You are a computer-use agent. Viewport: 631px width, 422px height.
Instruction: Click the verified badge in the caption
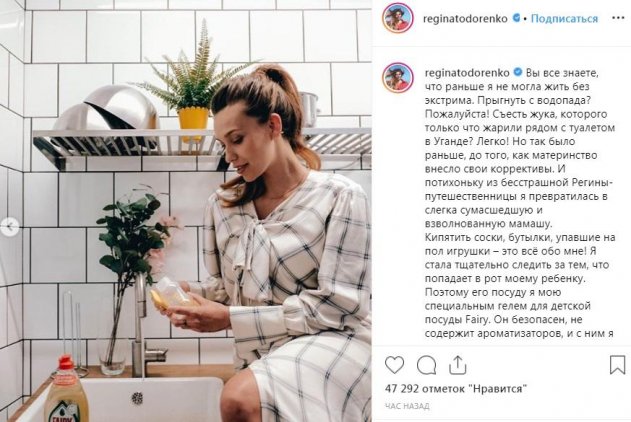click(x=518, y=72)
